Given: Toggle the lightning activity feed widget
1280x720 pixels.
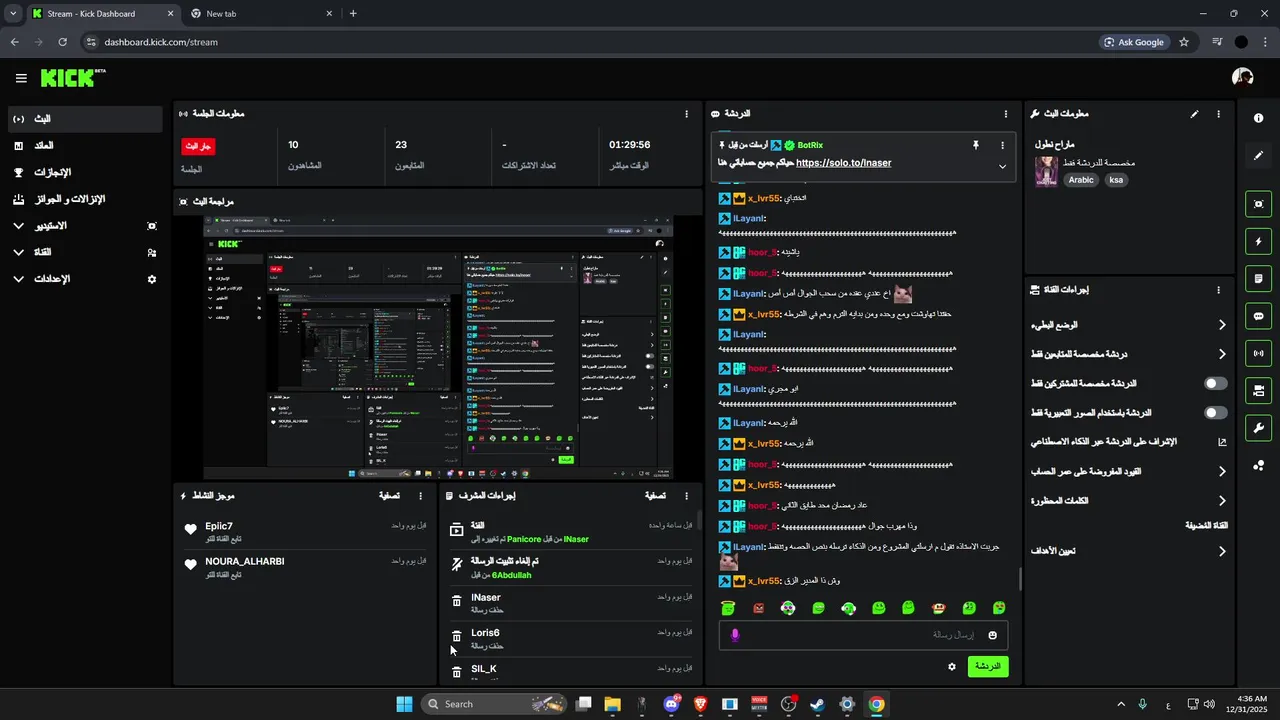Looking at the screenshot, I should [x=1258, y=241].
